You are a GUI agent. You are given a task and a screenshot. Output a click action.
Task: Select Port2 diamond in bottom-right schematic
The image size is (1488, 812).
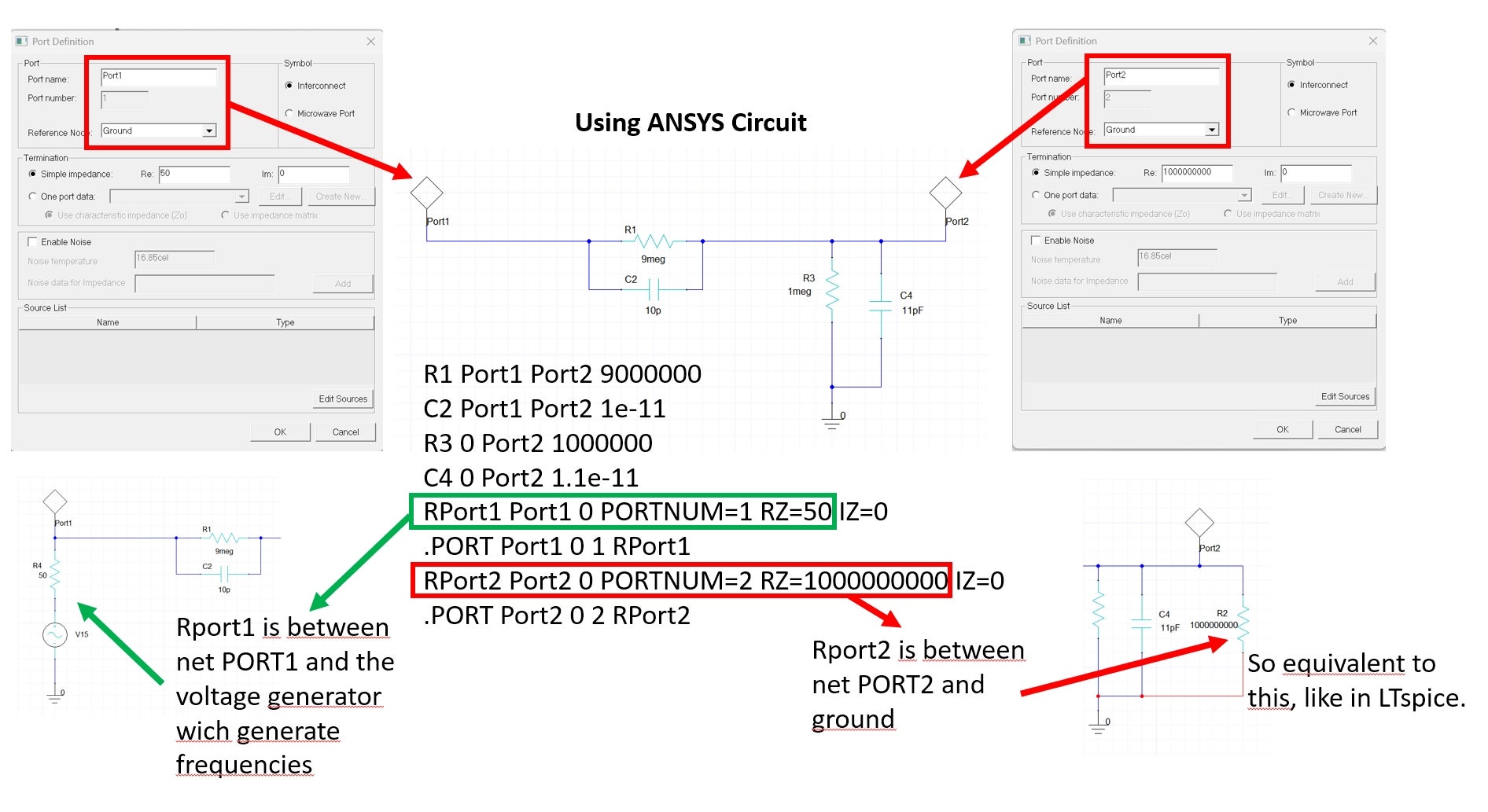[1199, 523]
